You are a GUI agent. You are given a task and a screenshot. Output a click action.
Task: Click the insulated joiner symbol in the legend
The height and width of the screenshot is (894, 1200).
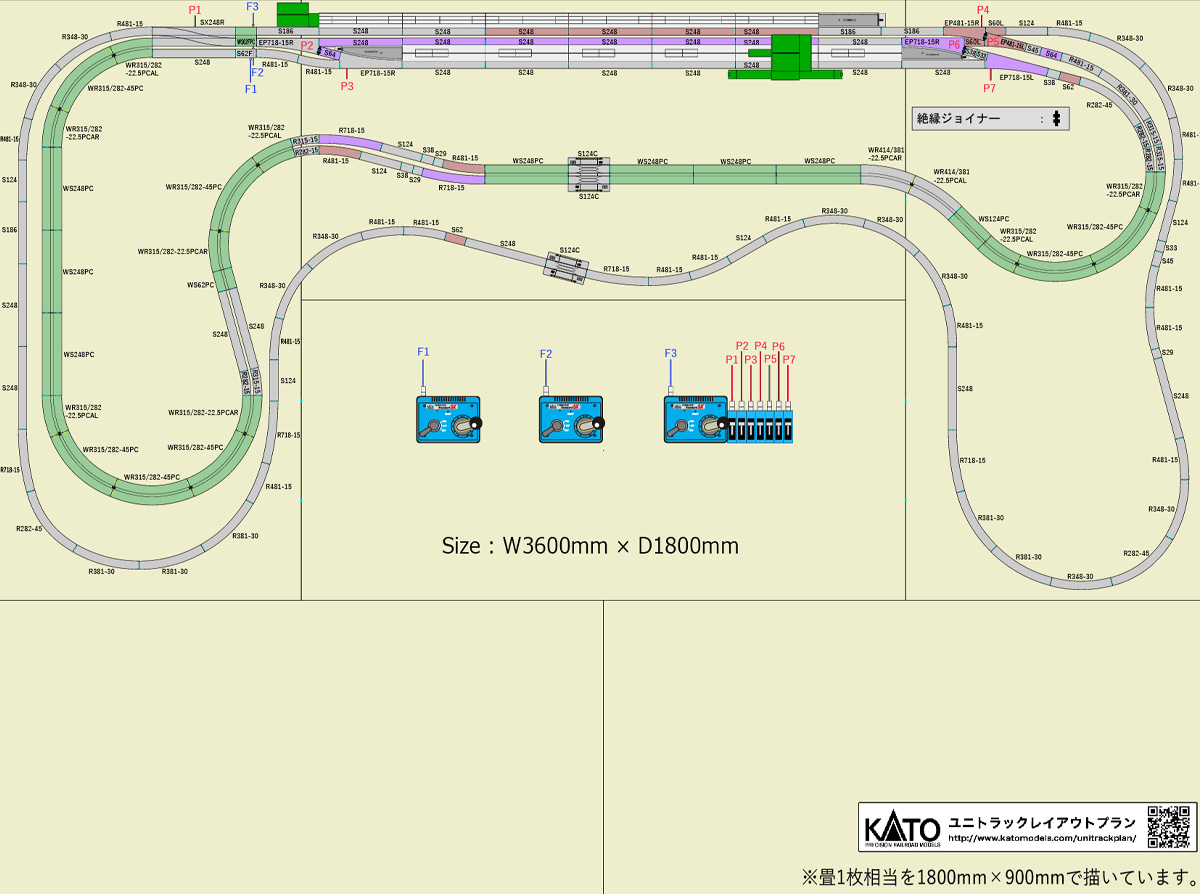pyautogui.click(x=1056, y=119)
